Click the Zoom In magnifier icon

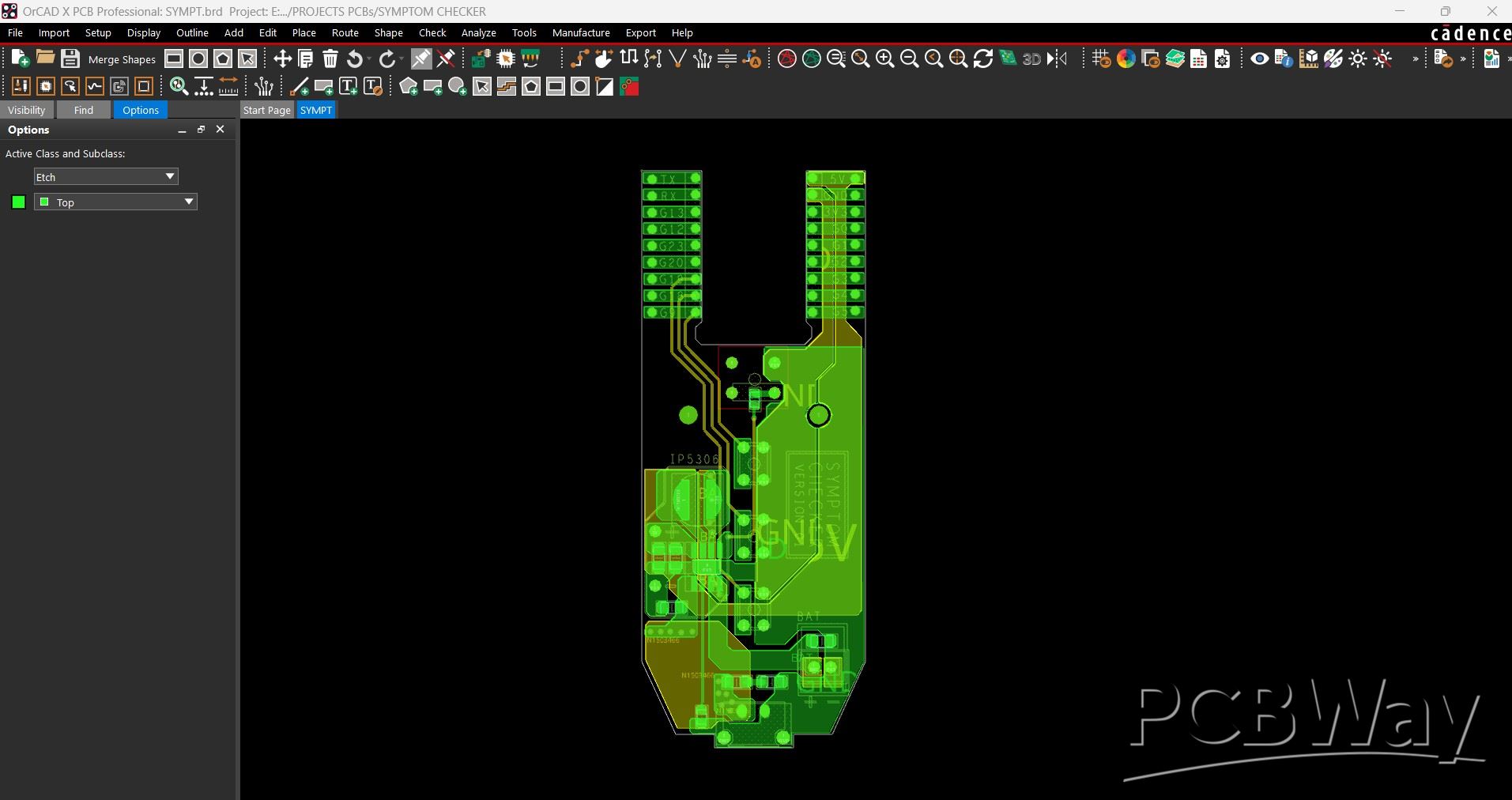[x=884, y=58]
